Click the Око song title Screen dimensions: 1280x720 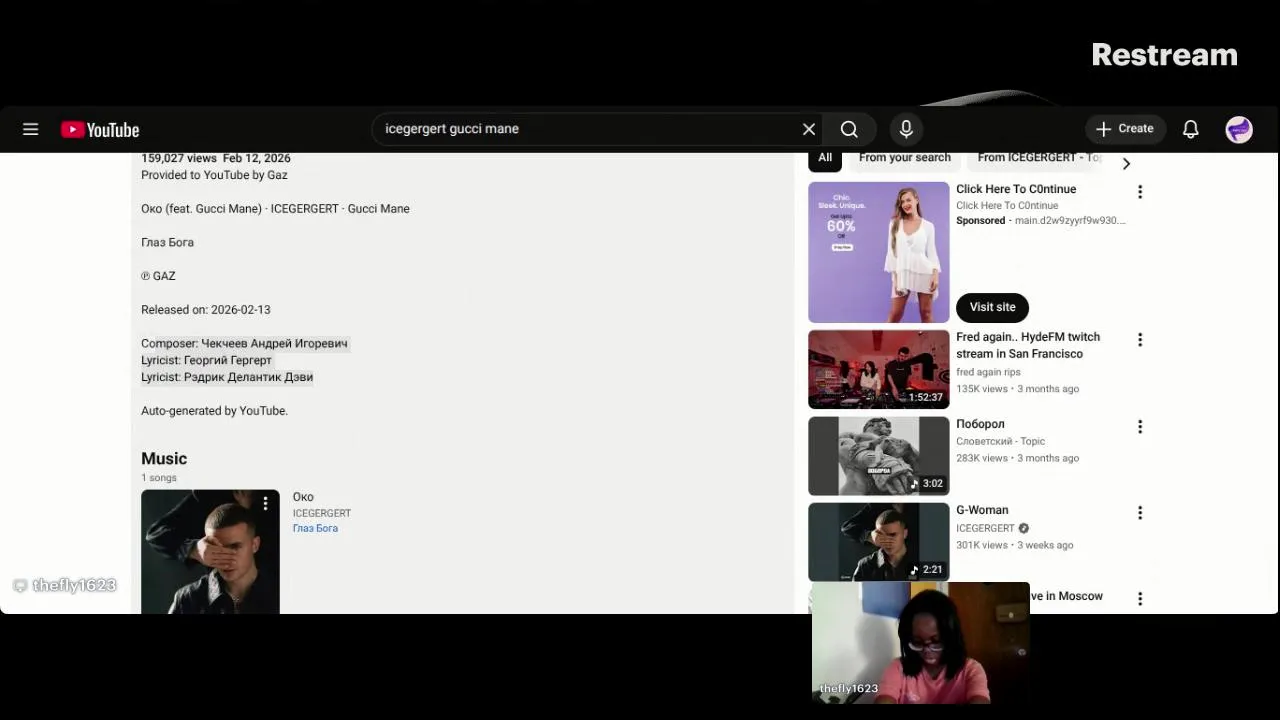[303, 497]
